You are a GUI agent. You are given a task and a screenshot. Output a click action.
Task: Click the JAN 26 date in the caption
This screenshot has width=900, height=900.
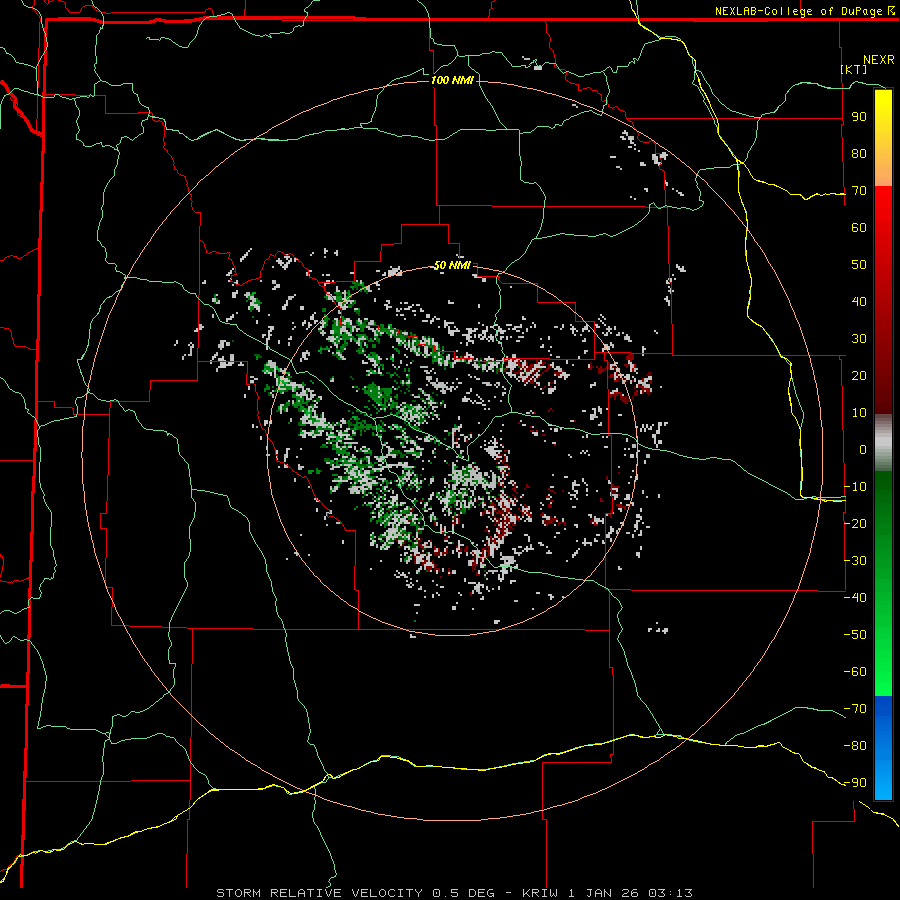[612, 893]
